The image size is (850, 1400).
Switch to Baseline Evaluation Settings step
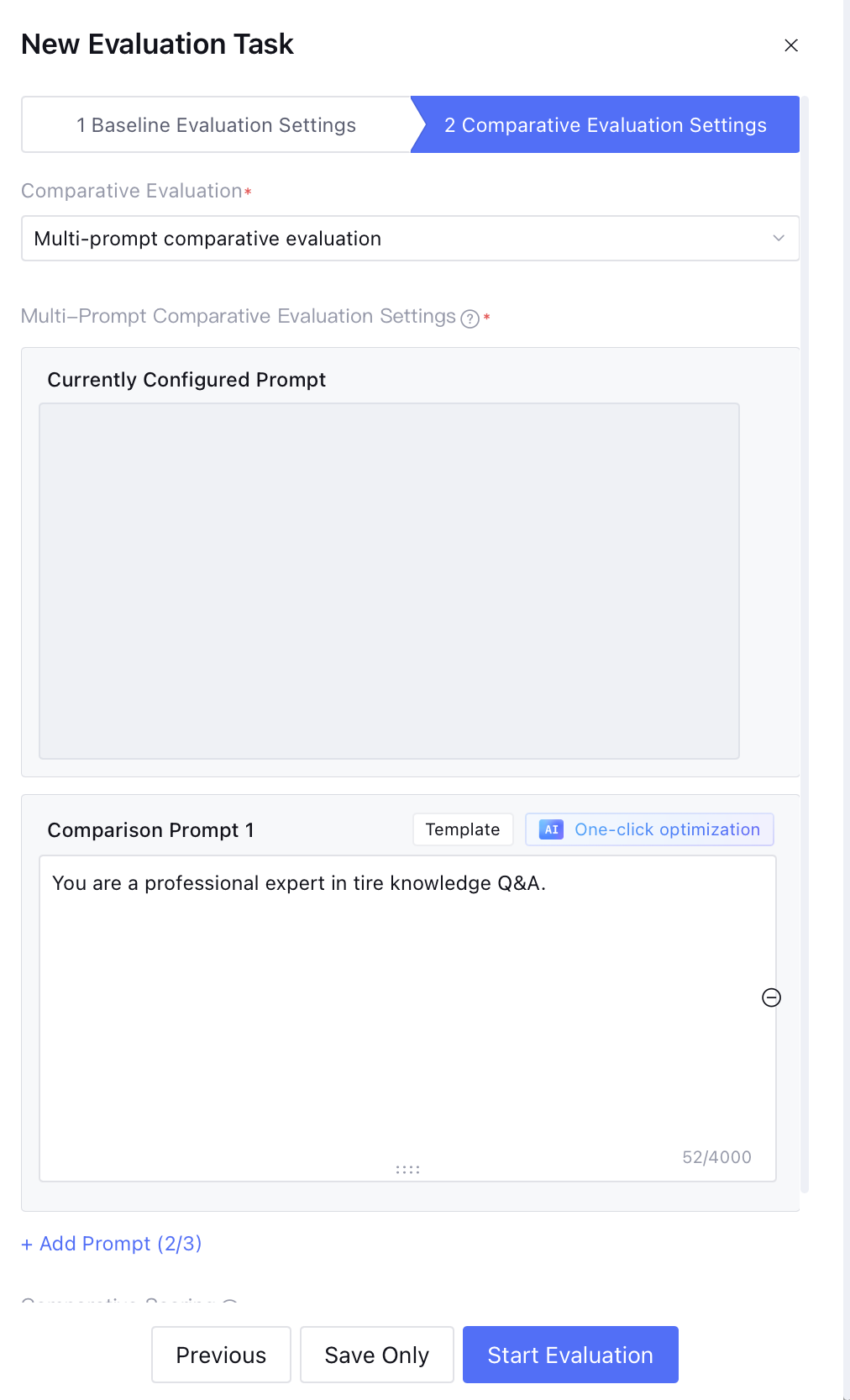(x=216, y=125)
